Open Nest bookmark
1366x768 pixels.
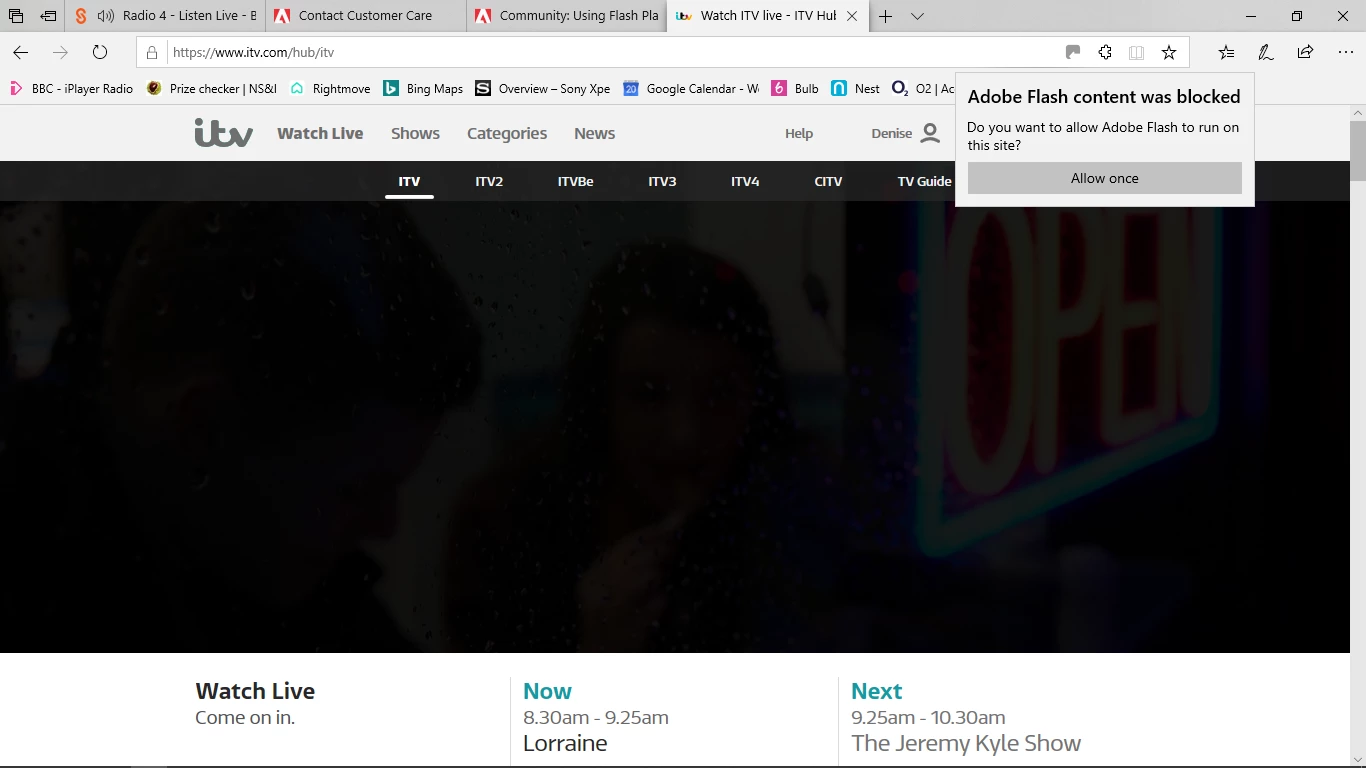855,89
